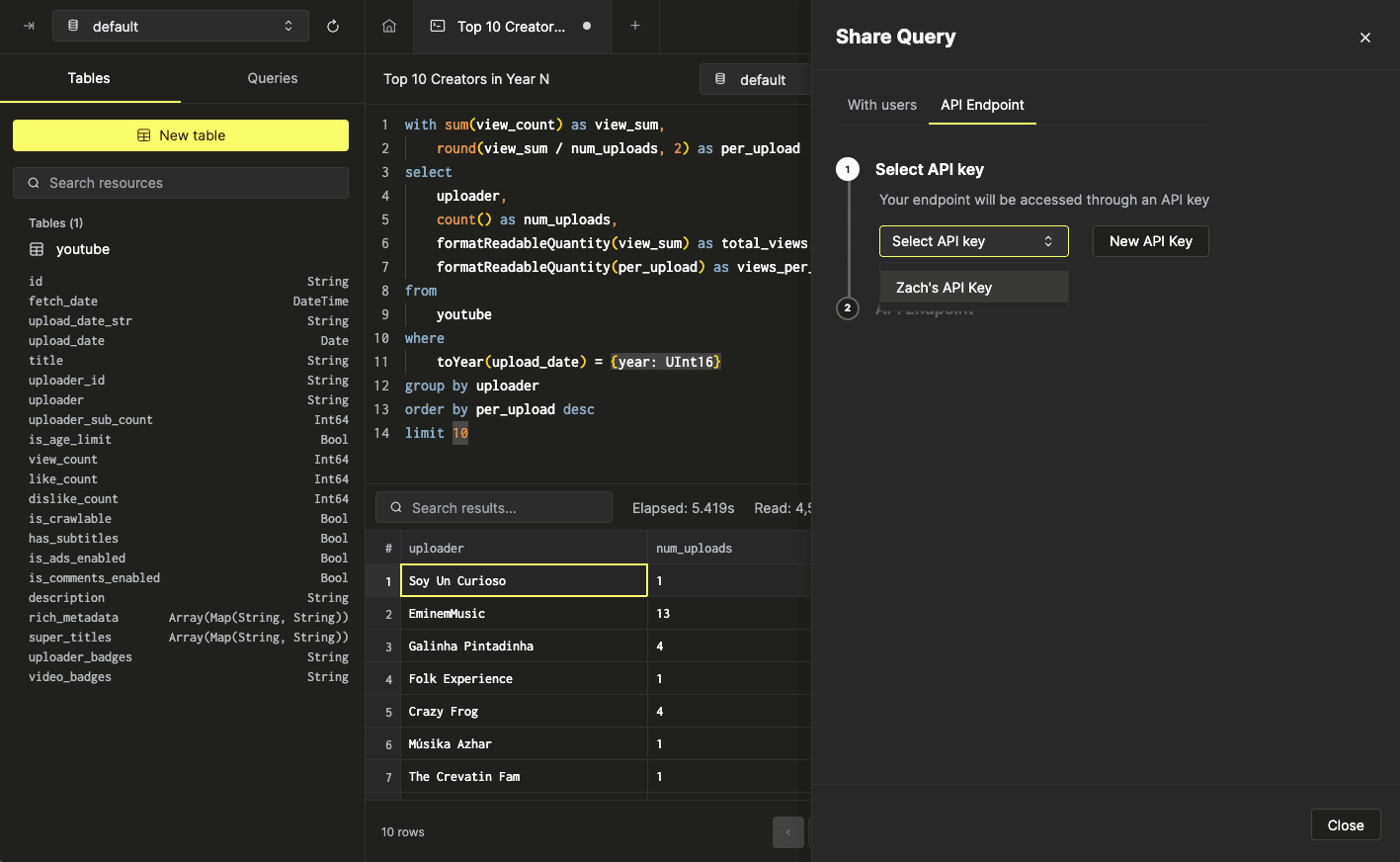The image size is (1400, 862).
Task: Add a new query tab with the plus icon
Action: [x=635, y=27]
